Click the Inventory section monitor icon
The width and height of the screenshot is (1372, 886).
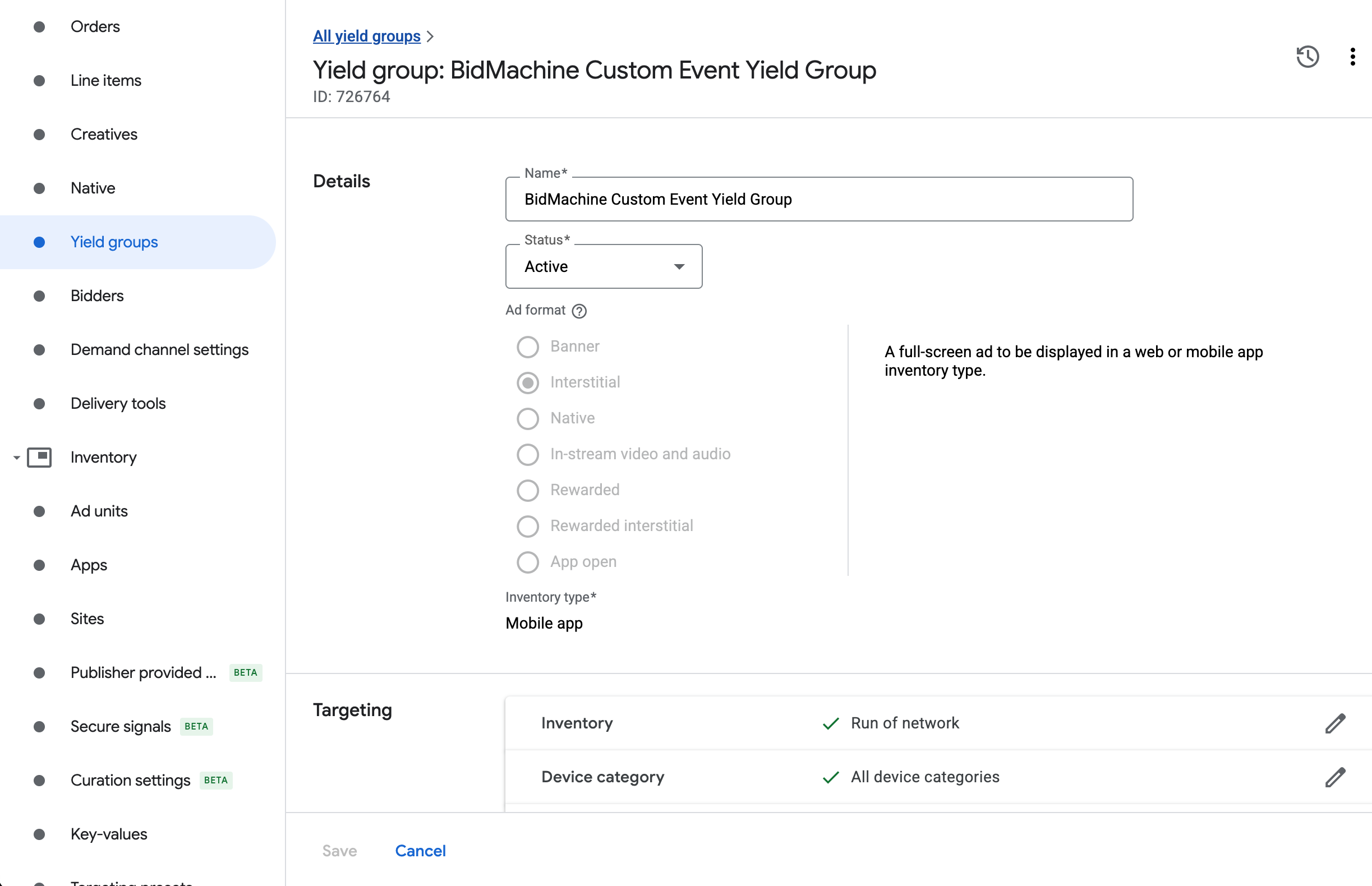pyautogui.click(x=39, y=458)
